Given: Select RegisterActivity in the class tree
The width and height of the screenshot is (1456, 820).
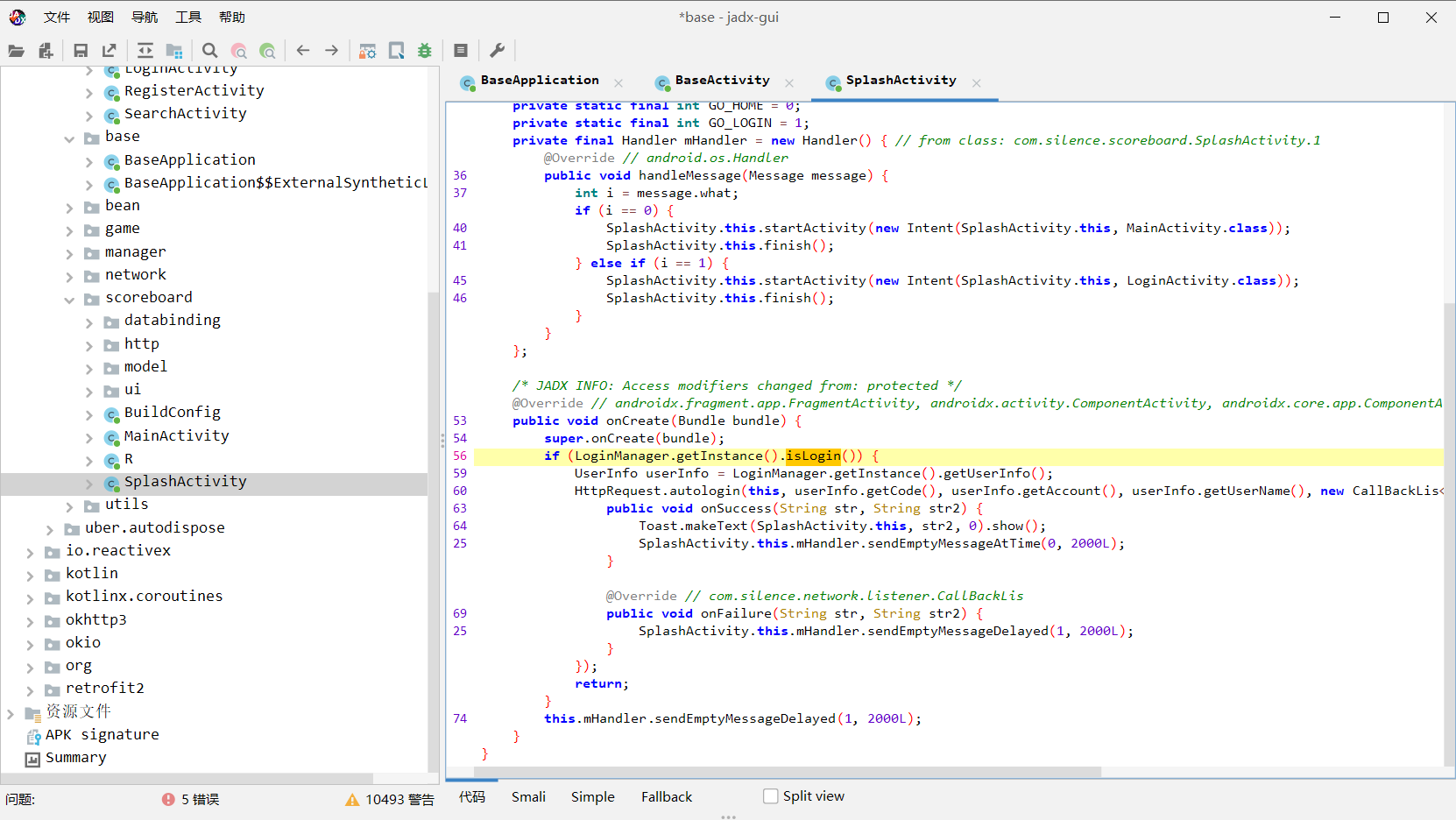Looking at the screenshot, I should pyautogui.click(x=194, y=91).
